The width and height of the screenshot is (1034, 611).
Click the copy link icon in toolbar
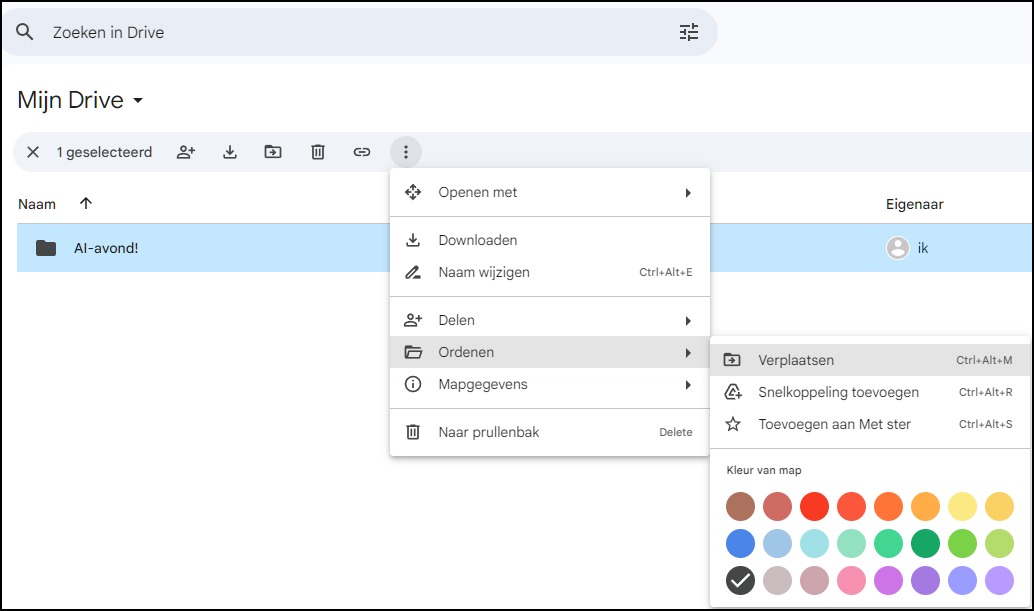[x=362, y=152]
